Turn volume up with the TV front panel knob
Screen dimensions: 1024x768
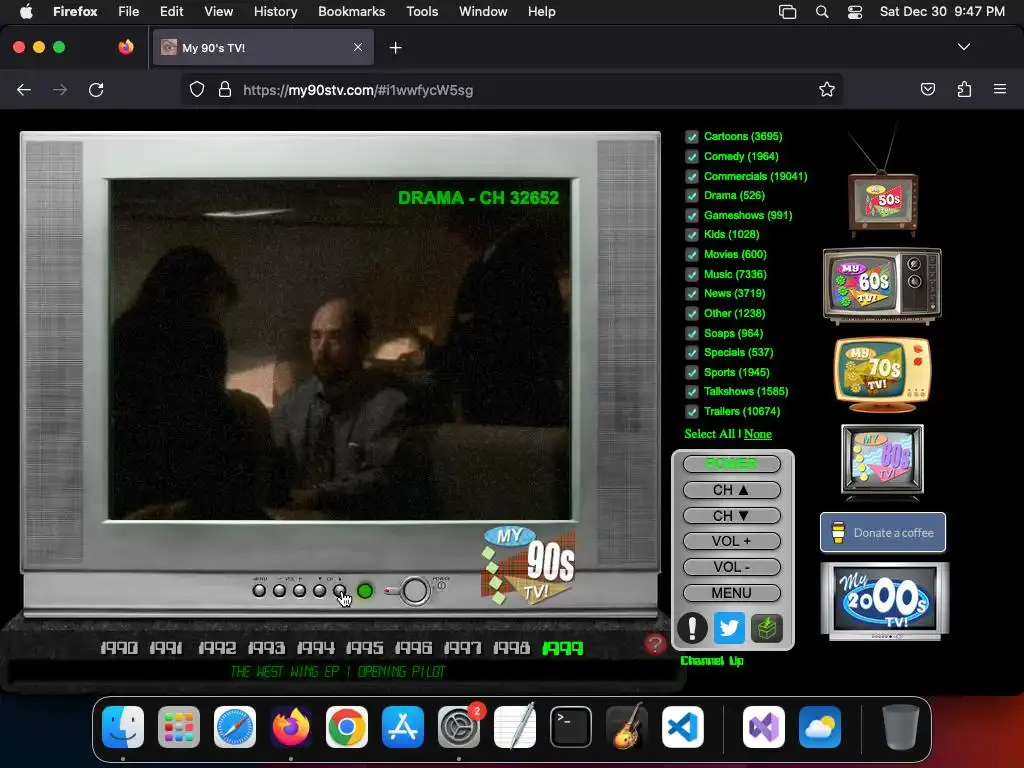point(299,591)
